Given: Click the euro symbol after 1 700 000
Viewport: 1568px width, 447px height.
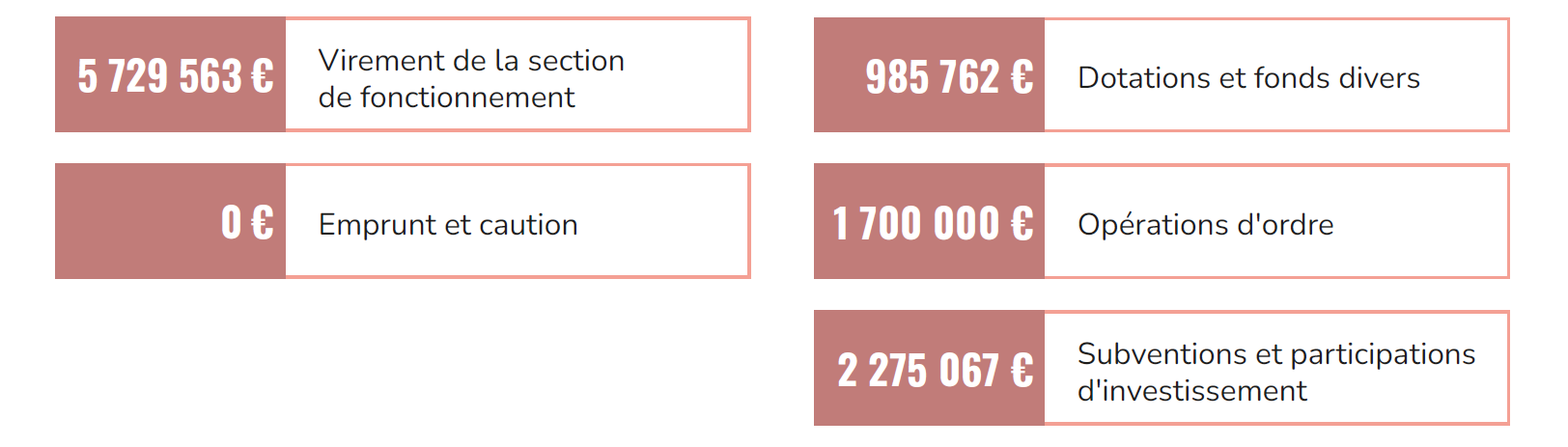Looking at the screenshot, I should tap(1022, 224).
